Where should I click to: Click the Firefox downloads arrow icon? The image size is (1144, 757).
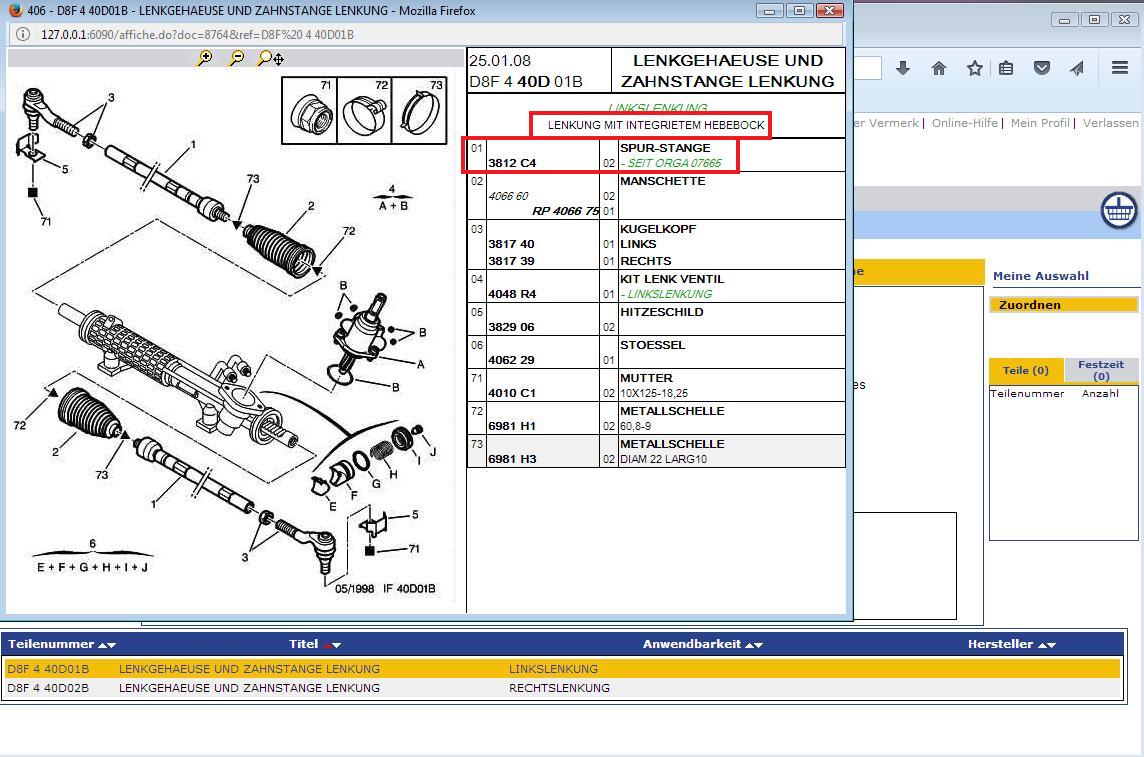coord(903,68)
